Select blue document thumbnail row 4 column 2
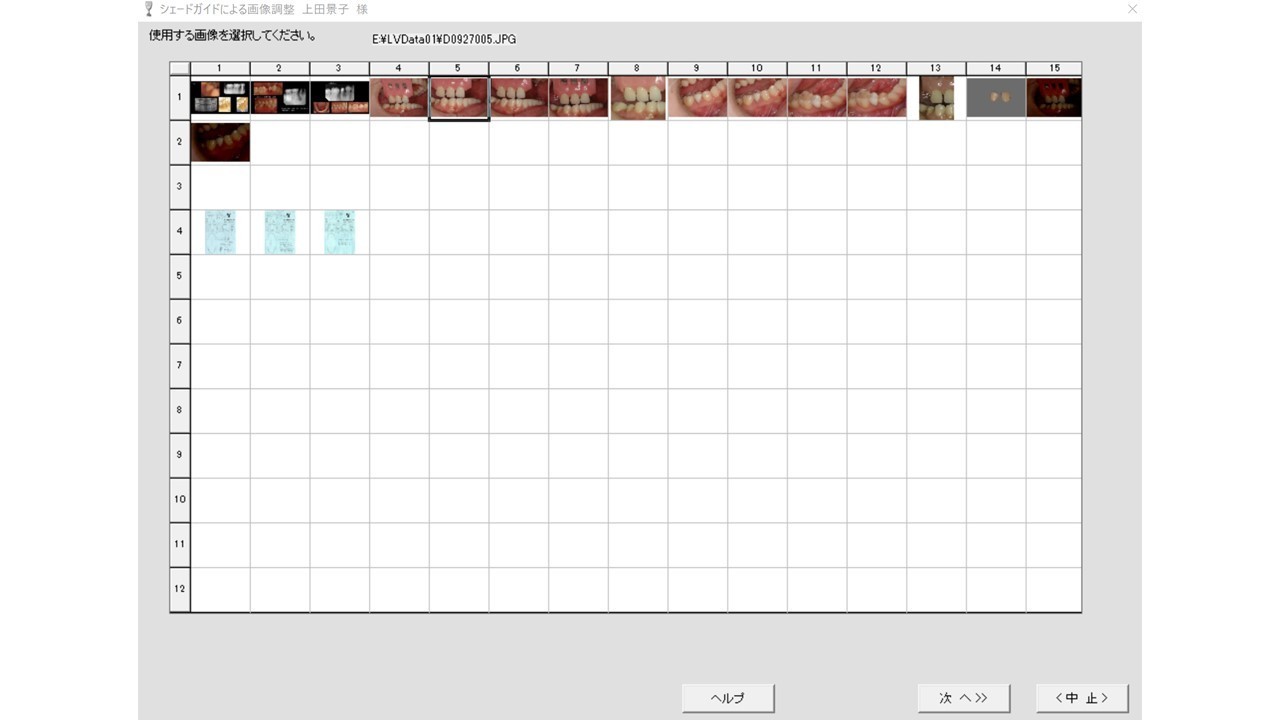This screenshot has height=720, width=1280. [x=280, y=232]
